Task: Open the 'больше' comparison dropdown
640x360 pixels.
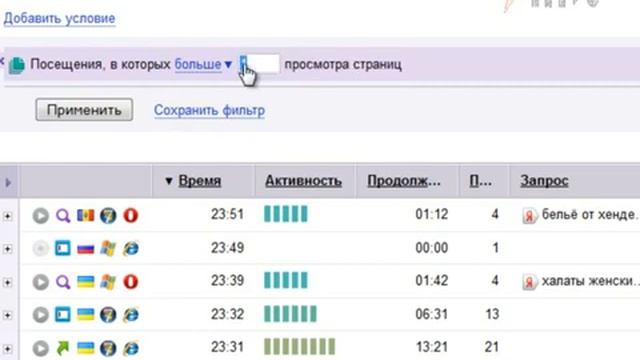Action: click(x=203, y=64)
